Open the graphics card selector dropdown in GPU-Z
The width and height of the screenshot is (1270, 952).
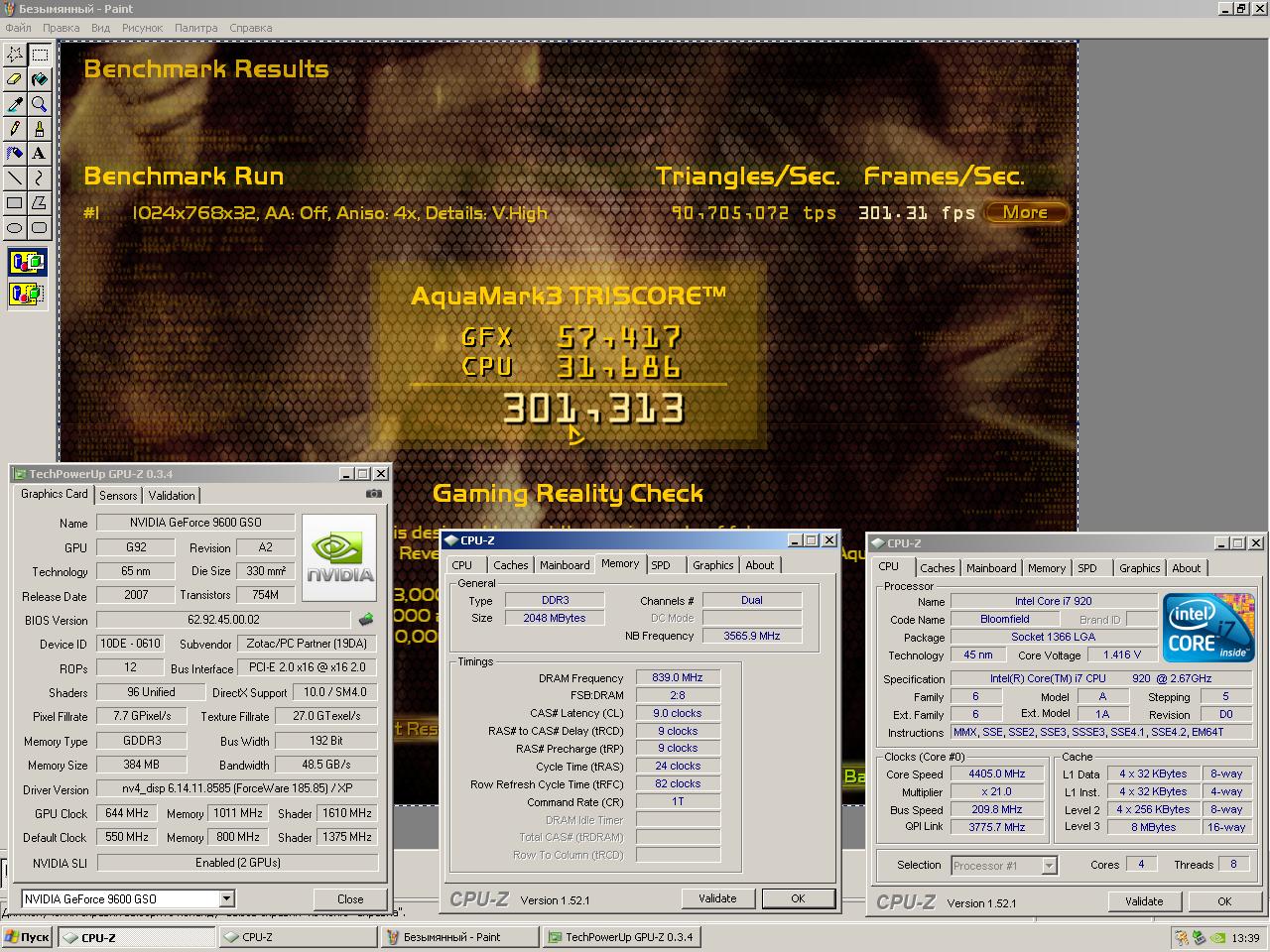(x=226, y=898)
